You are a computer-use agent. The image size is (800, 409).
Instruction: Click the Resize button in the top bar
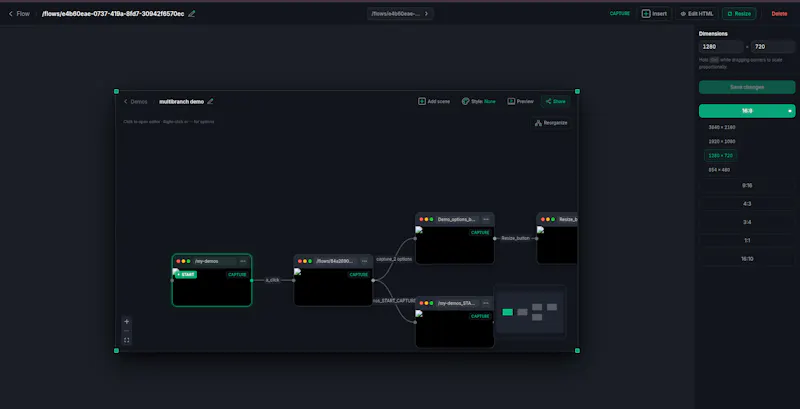tap(739, 14)
